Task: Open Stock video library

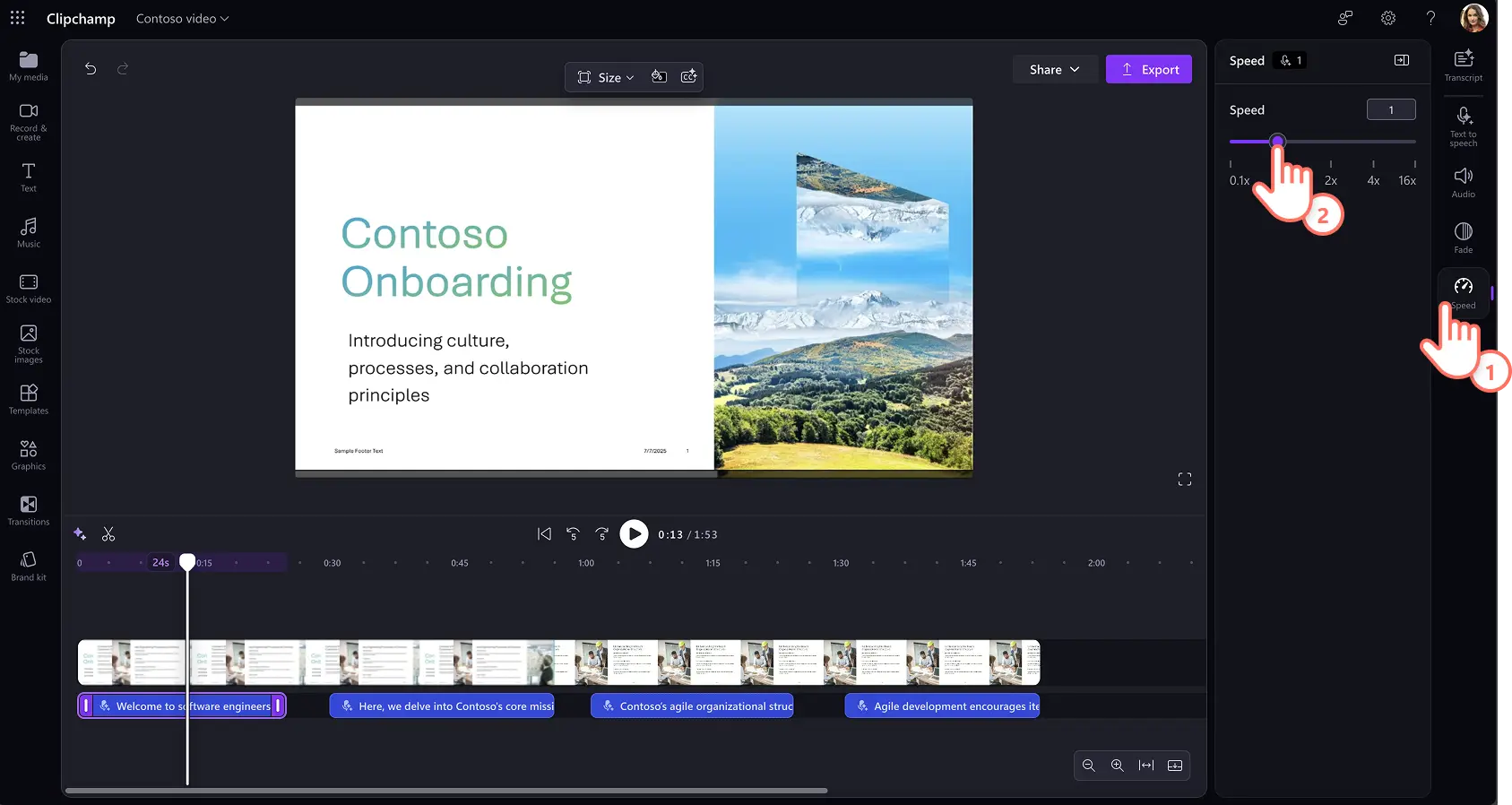Action: [x=29, y=289]
